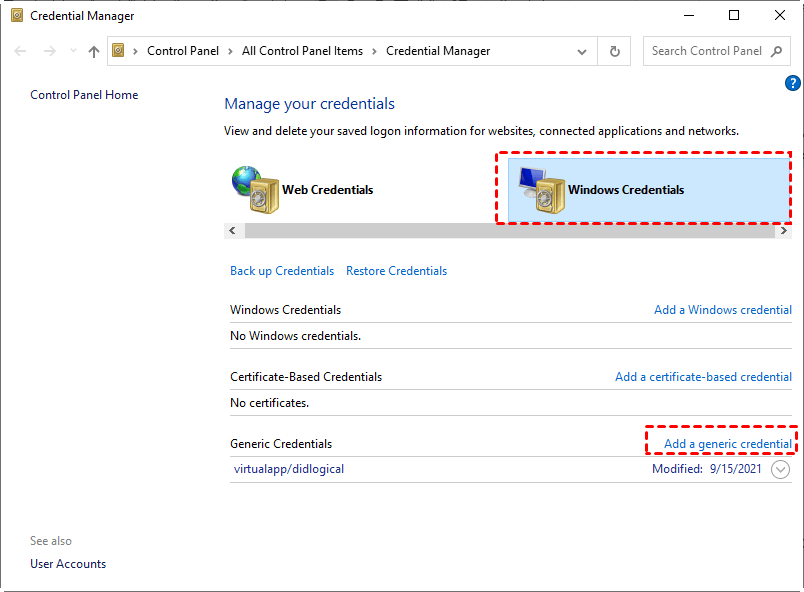Viewport: 804px width, 592px height.
Task: Click Add a Windows credential link
Action: (722, 309)
